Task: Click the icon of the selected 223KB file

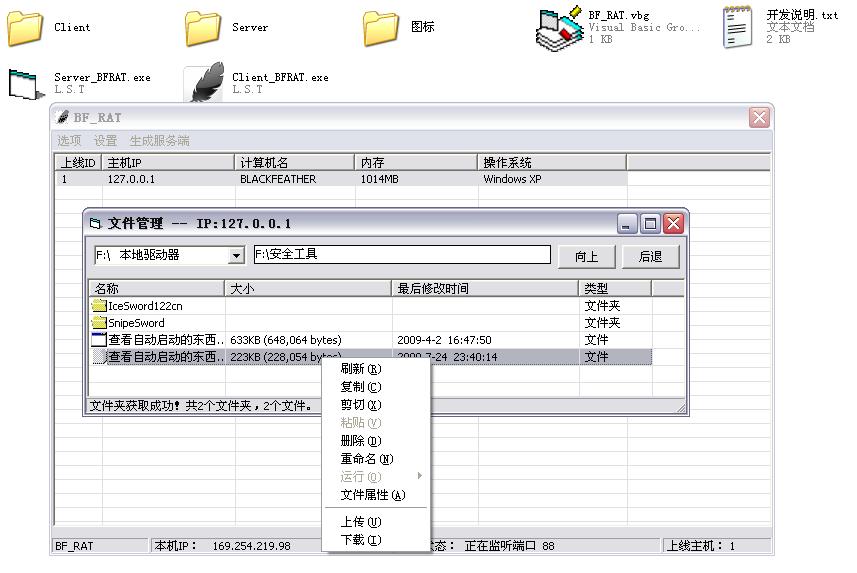Action: coord(99,356)
